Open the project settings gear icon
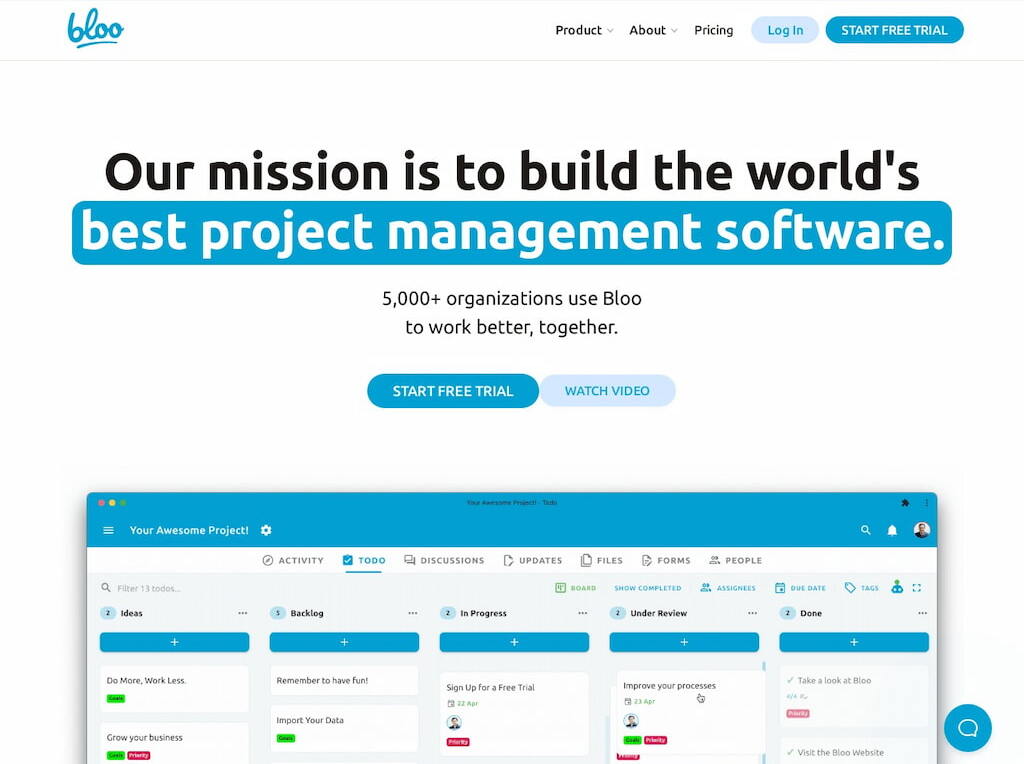1024x764 pixels. (x=264, y=530)
